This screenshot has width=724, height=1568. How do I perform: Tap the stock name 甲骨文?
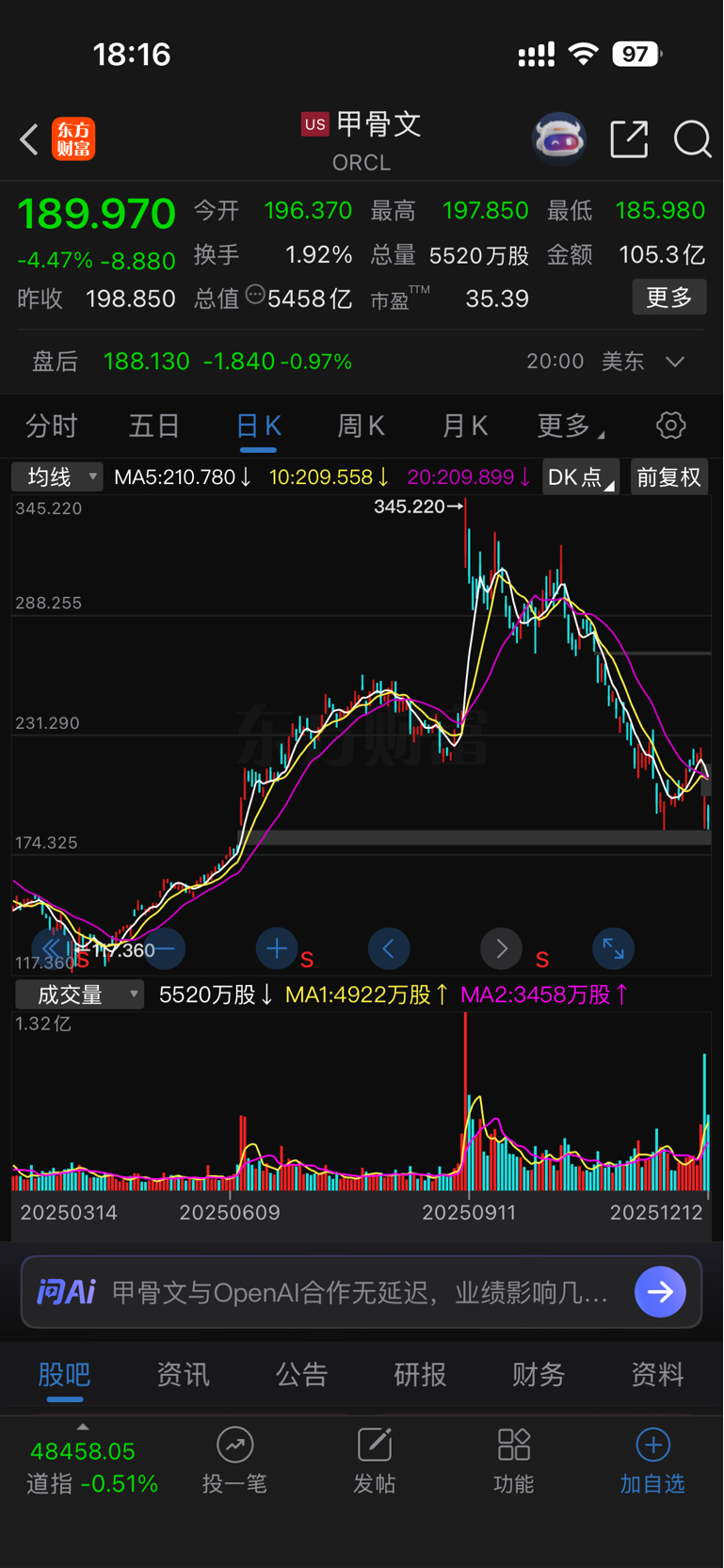point(378,124)
